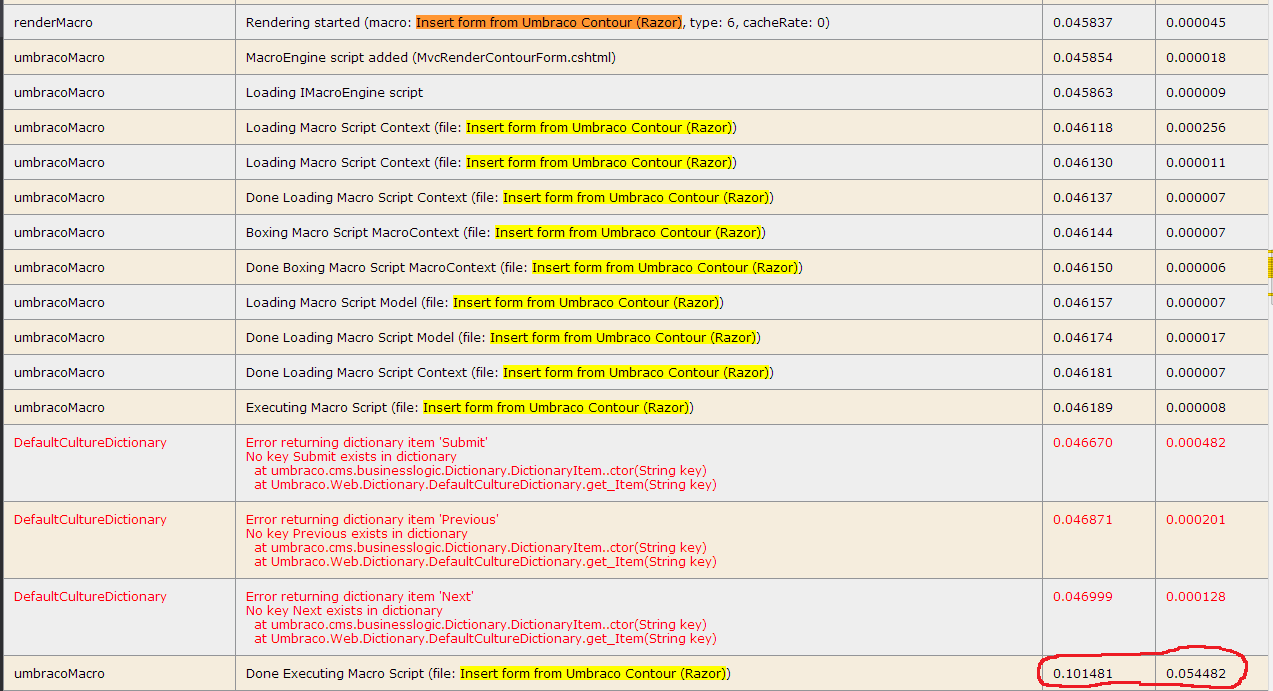Click the 'Loading IMacroEngine script' message
1273x691 pixels.
click(x=335, y=92)
